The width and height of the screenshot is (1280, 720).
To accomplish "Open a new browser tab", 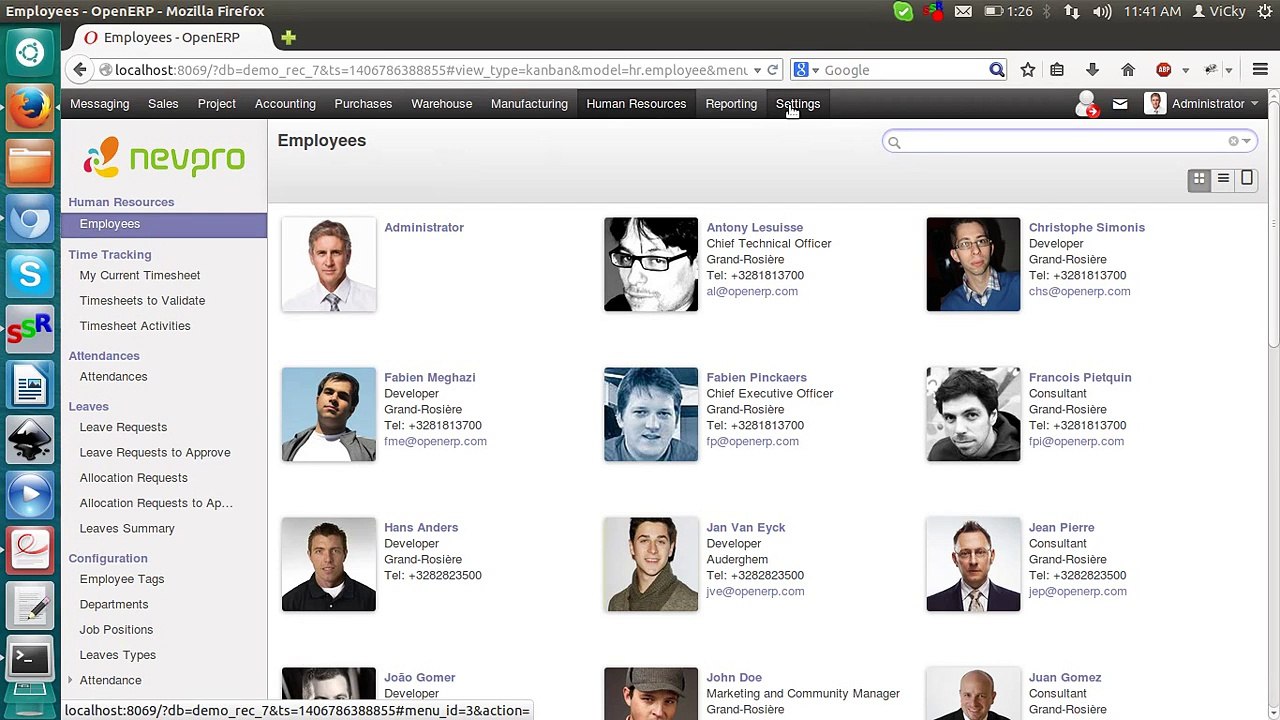I will point(288,37).
